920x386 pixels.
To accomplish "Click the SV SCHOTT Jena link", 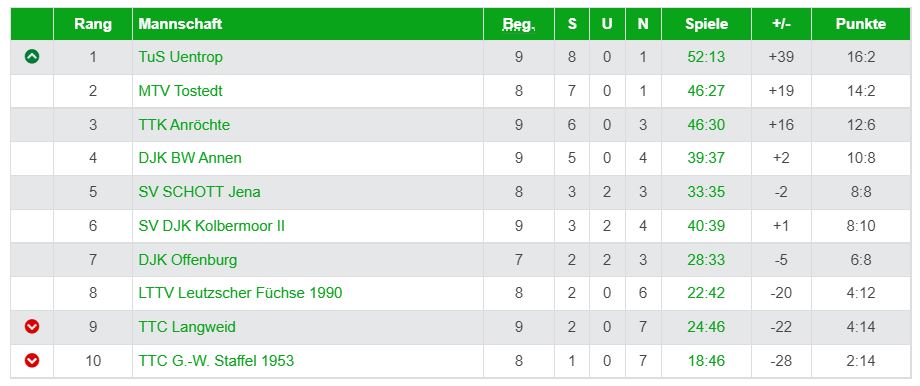I will (x=199, y=192).
